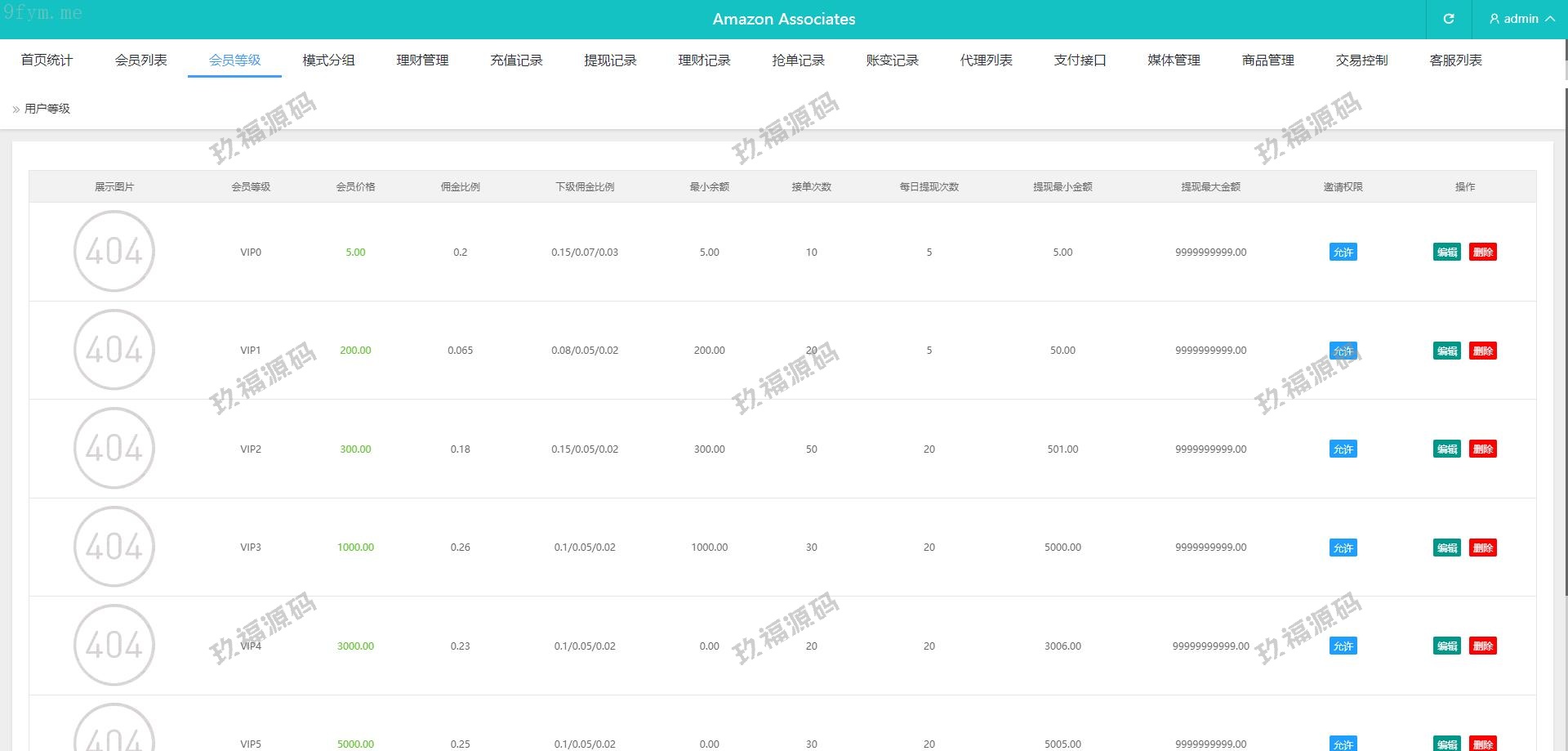This screenshot has height=751, width=1568.
Task: Open the admin user dropdown
Action: 1521,19
